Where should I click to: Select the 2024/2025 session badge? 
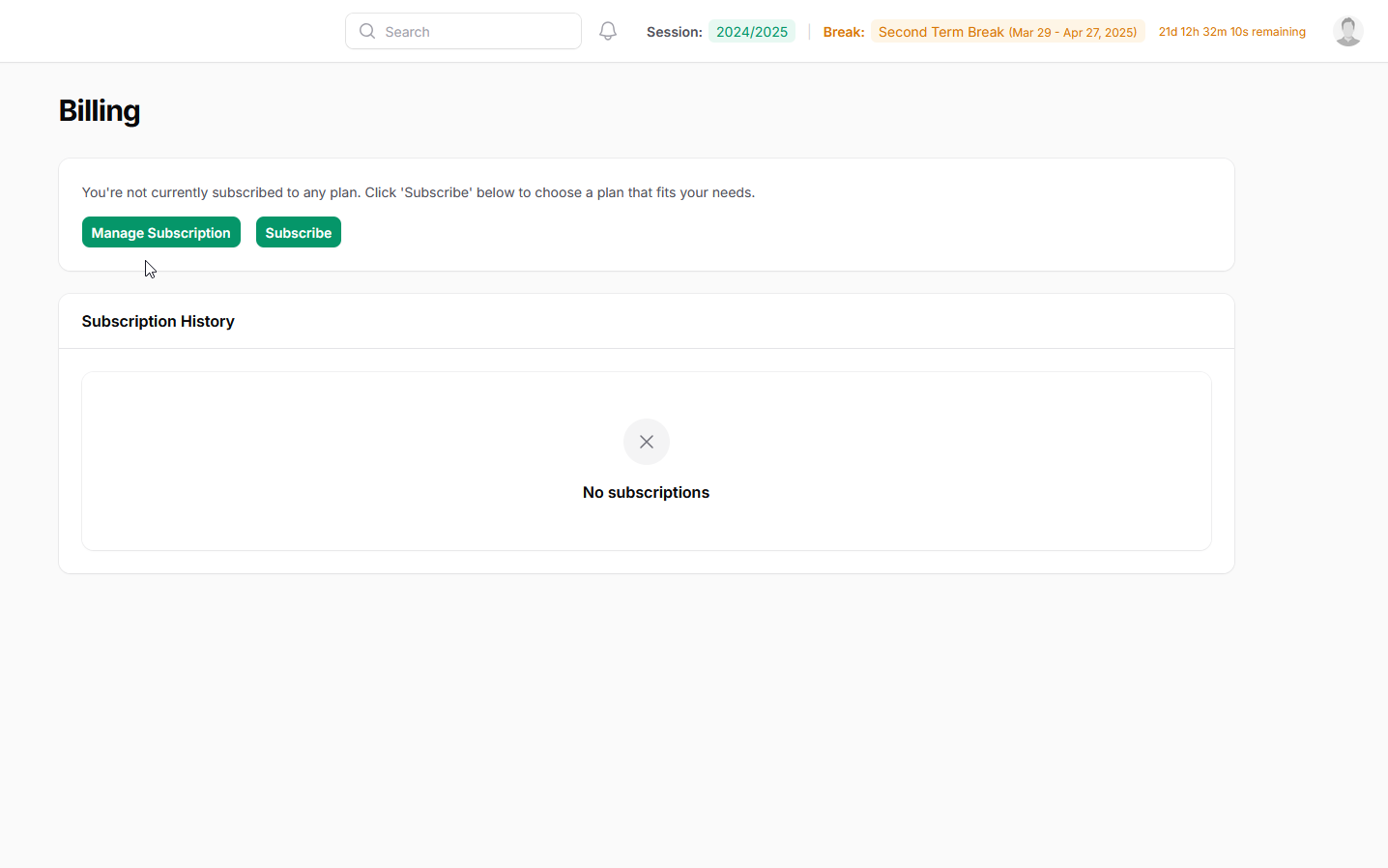pyautogui.click(x=751, y=32)
